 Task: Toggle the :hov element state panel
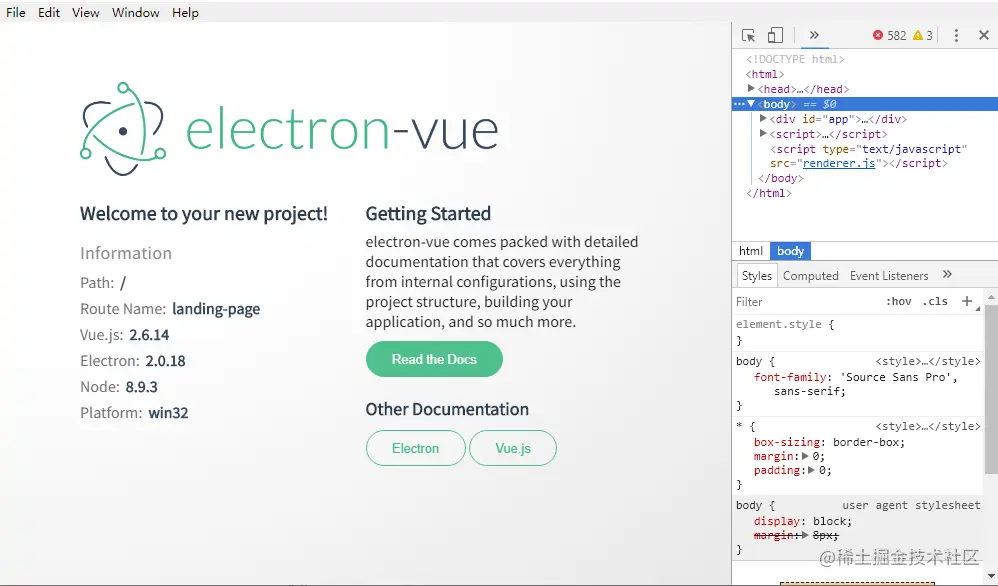point(898,302)
